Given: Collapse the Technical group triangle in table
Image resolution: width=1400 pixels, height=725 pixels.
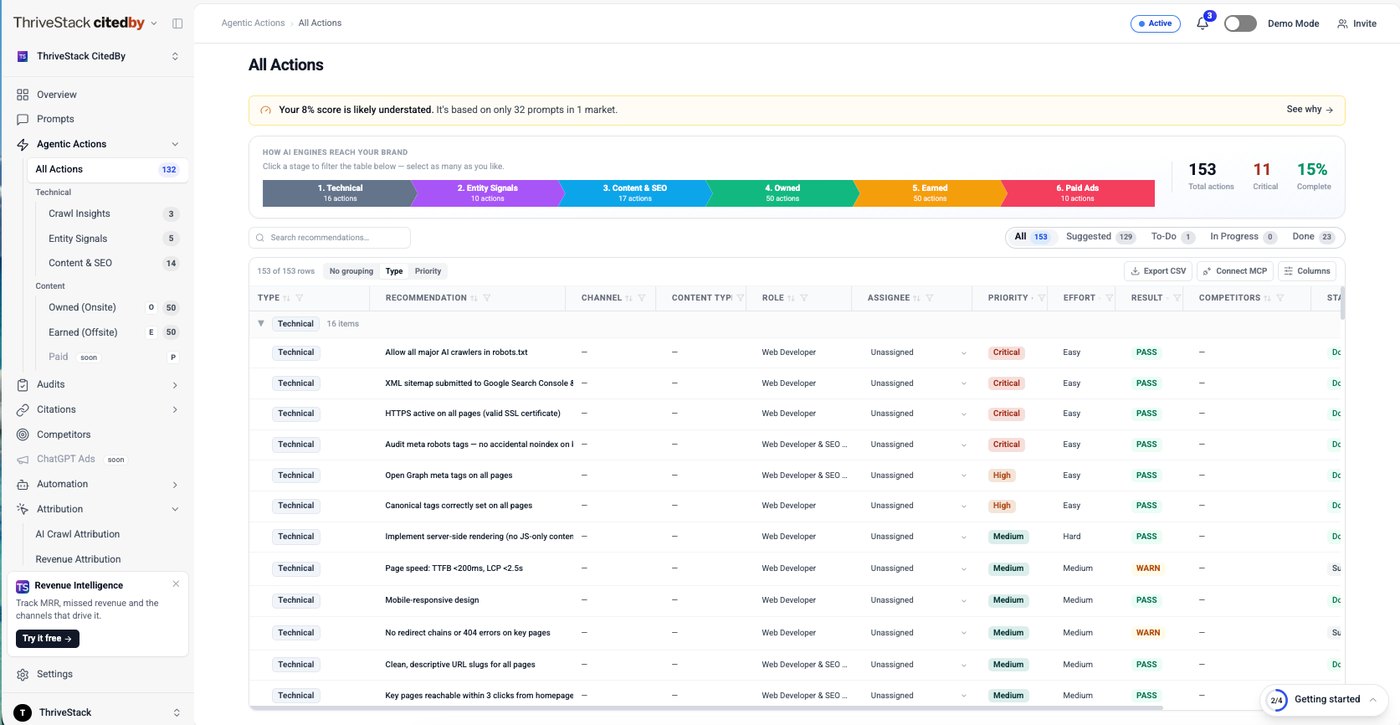Looking at the screenshot, I should coord(261,323).
